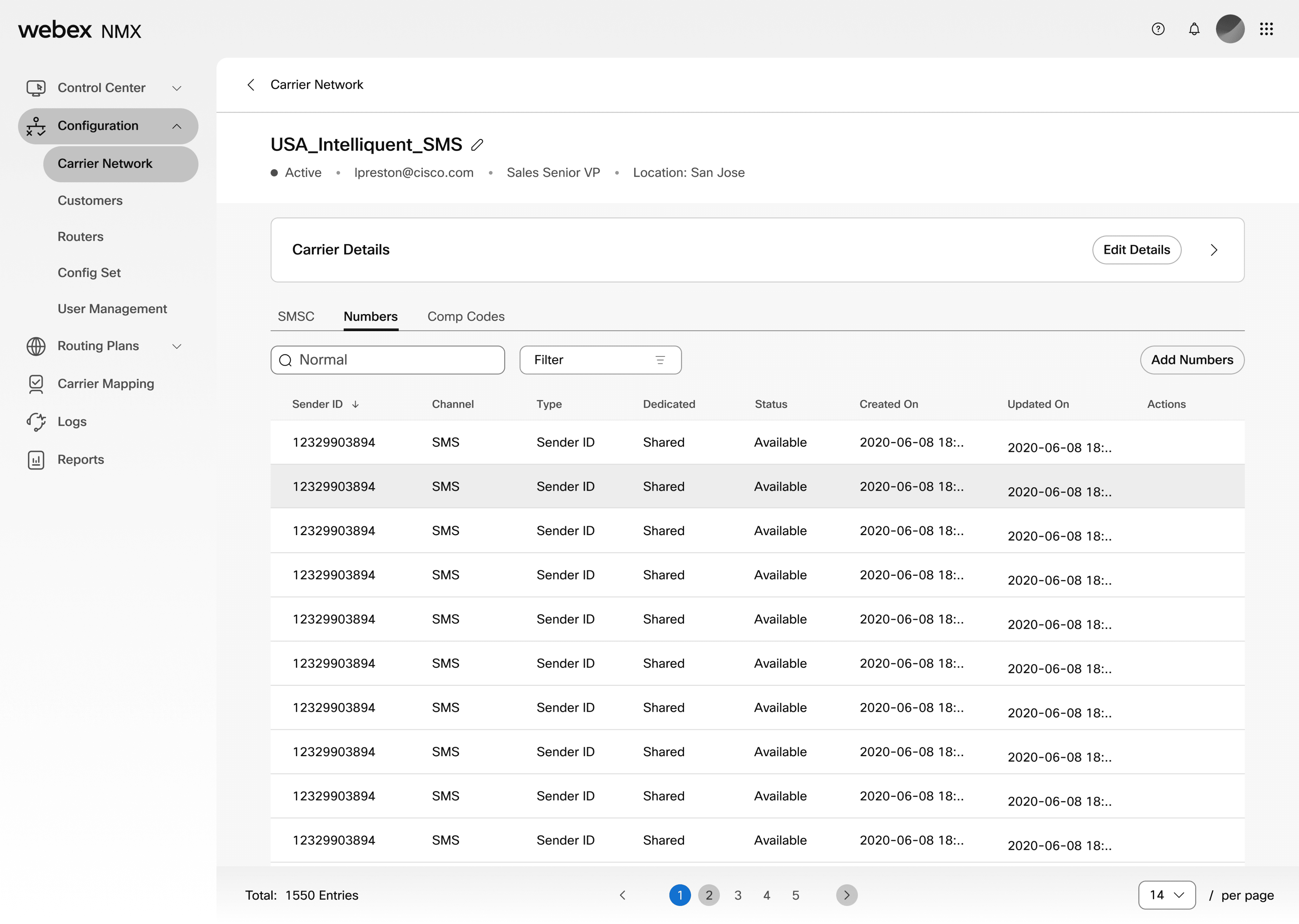Click the Type column header

click(549, 404)
